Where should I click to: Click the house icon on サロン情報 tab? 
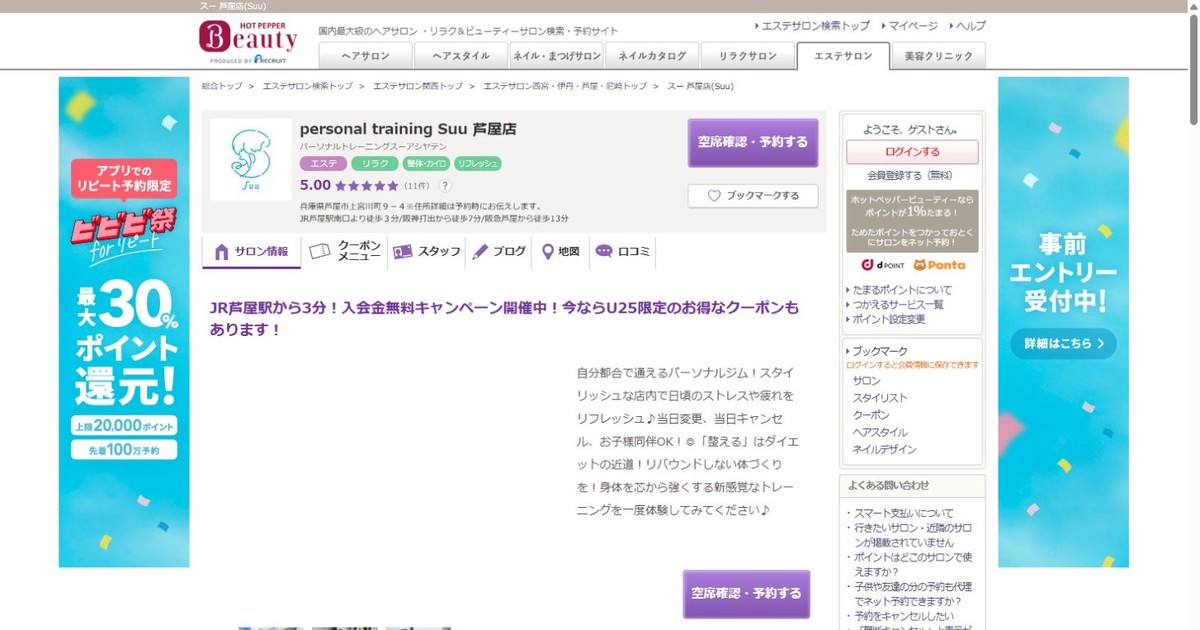pos(222,252)
